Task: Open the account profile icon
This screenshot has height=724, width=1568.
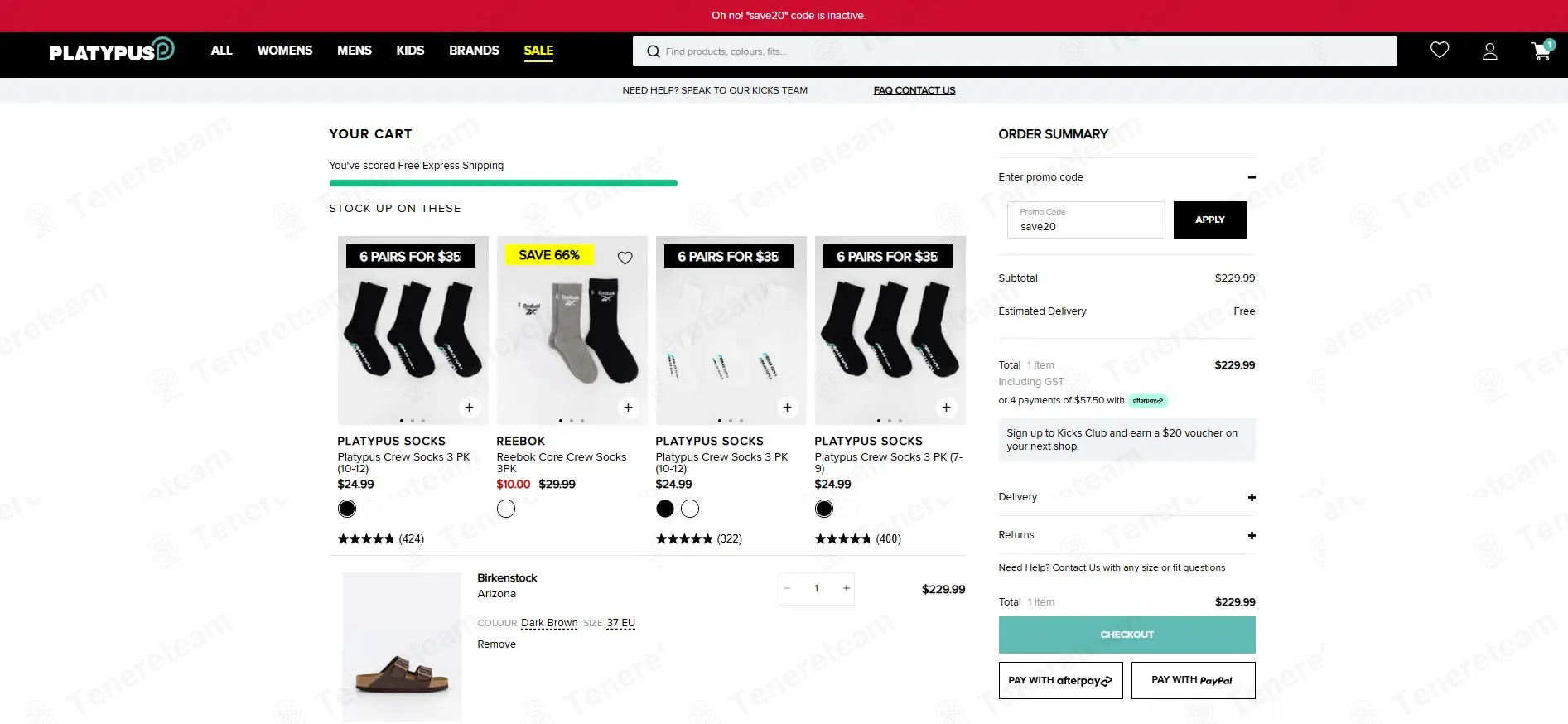Action: click(1489, 51)
